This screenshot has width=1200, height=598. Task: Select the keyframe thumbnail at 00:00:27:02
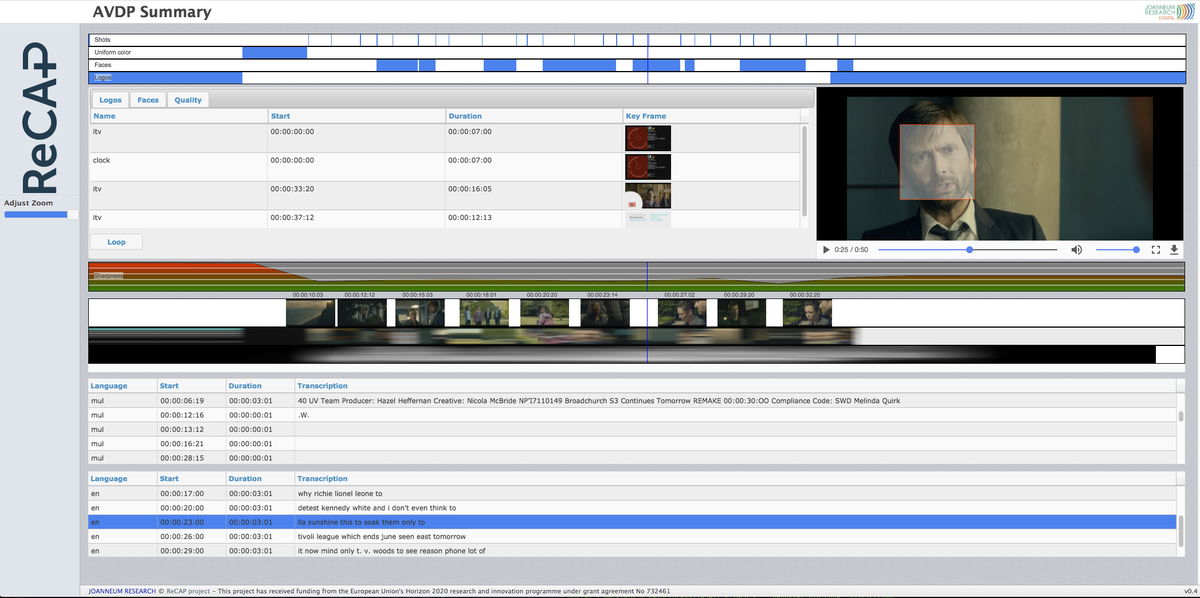click(x=682, y=313)
